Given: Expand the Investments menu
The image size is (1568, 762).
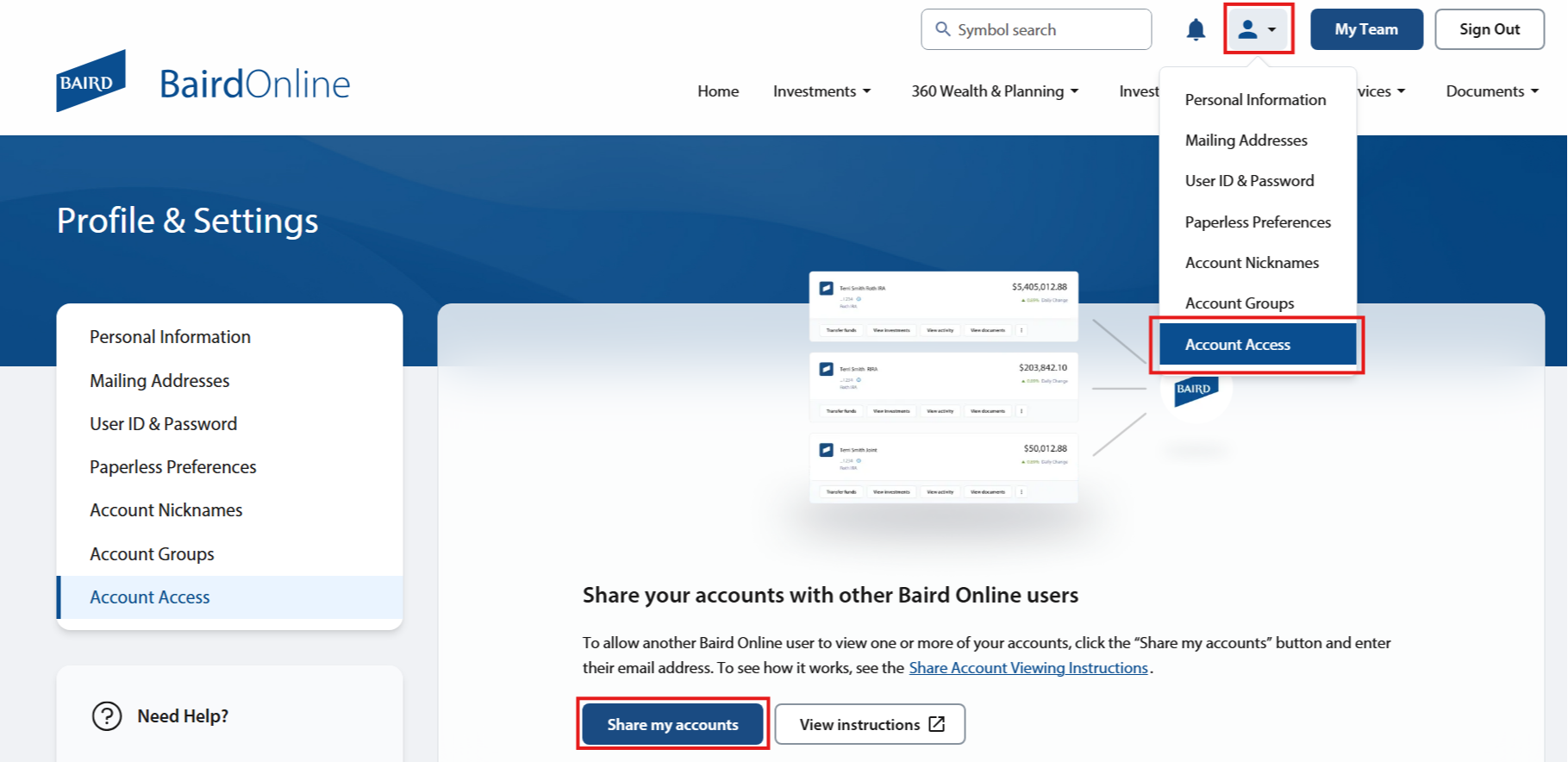Looking at the screenshot, I should click(x=822, y=91).
